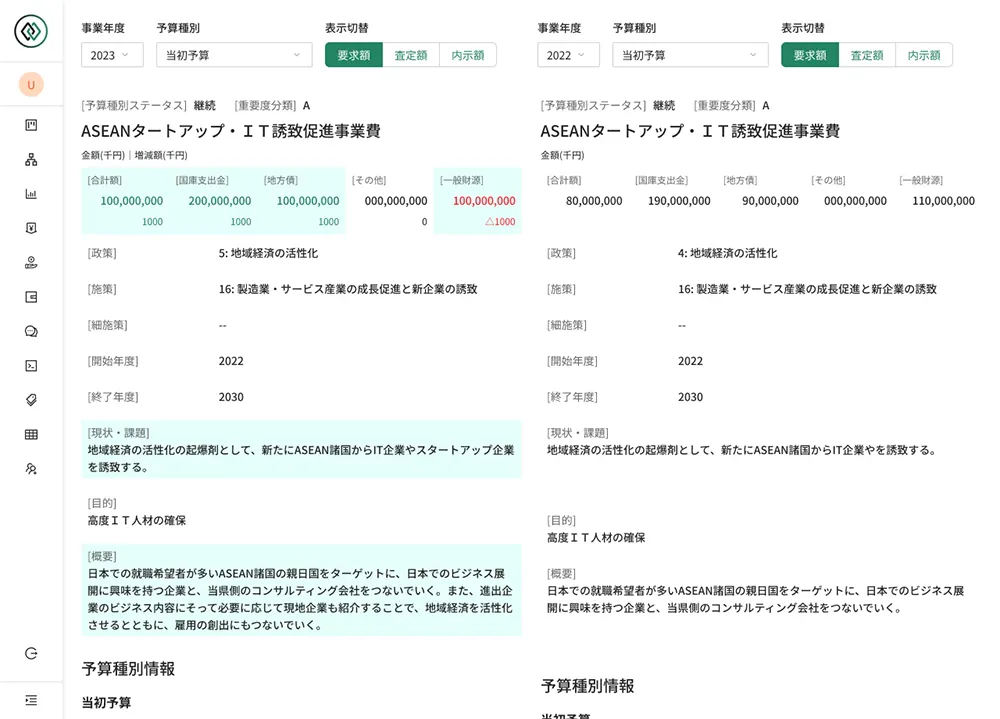Select 要求額 in the left 表示切替 group

(352, 55)
